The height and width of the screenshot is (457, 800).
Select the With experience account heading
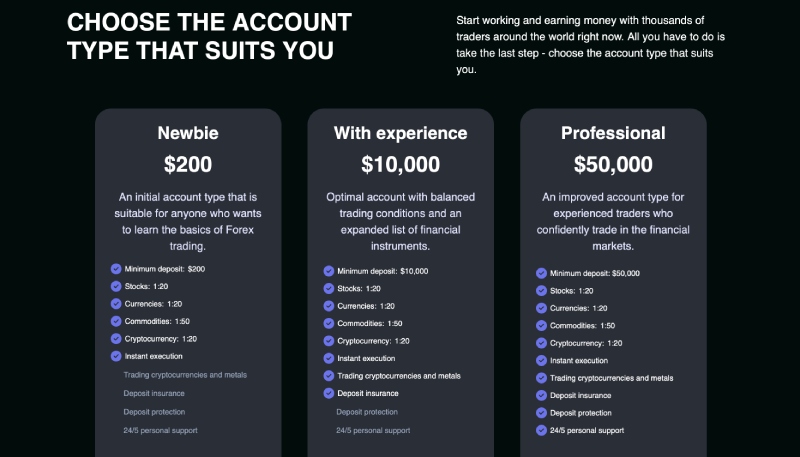click(x=401, y=133)
